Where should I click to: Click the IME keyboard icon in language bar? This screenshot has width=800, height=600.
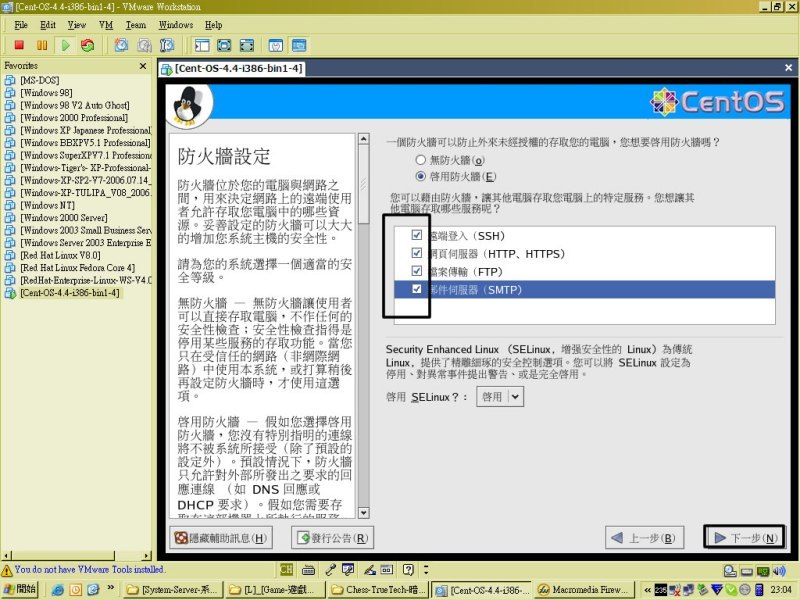point(308,569)
